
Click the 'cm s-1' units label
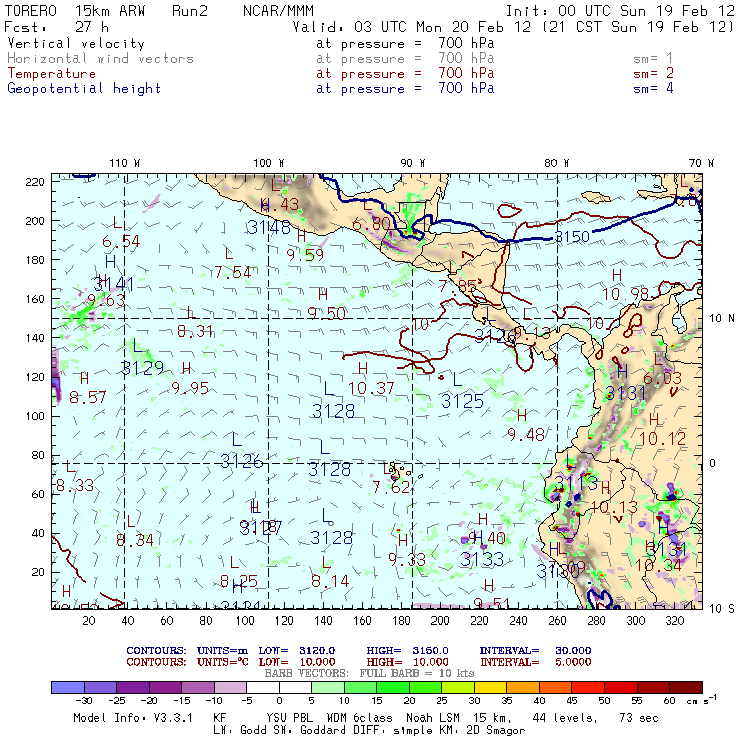[701, 700]
